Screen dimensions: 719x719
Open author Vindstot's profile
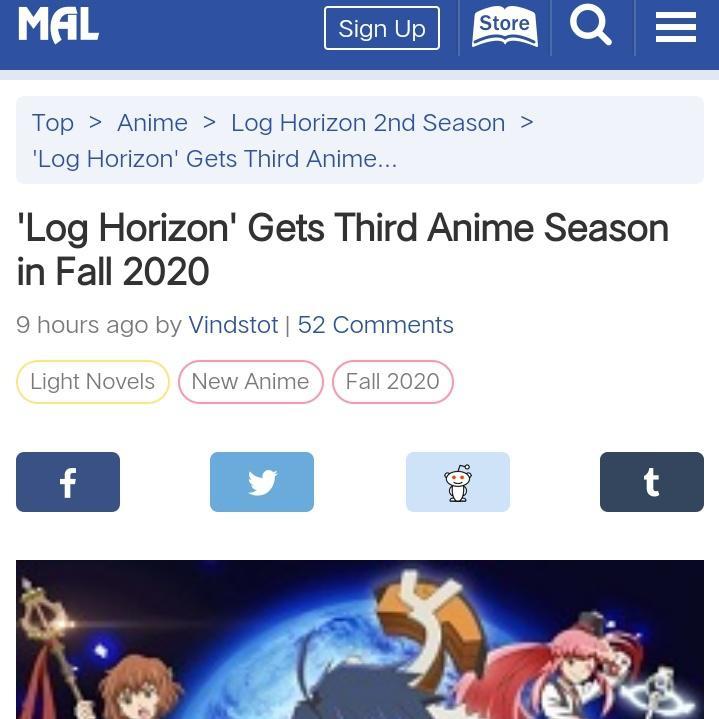[x=233, y=325]
